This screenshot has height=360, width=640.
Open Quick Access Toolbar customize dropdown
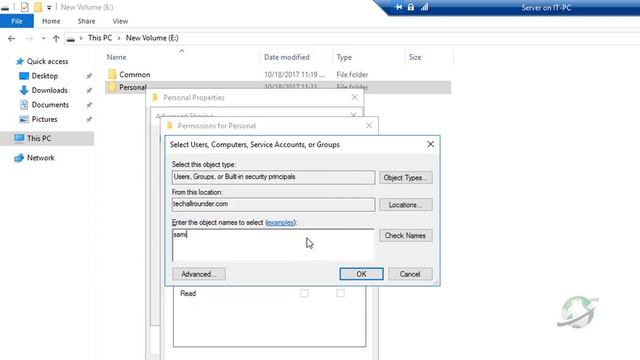click(49, 7)
